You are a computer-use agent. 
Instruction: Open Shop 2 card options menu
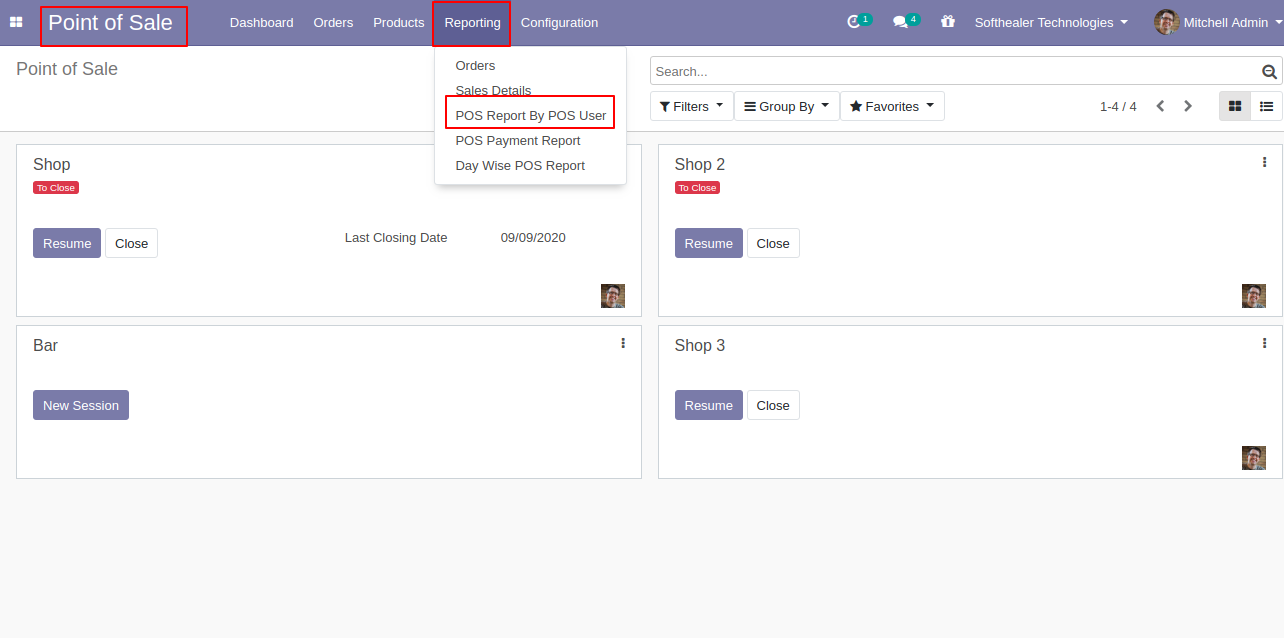[x=1264, y=162]
